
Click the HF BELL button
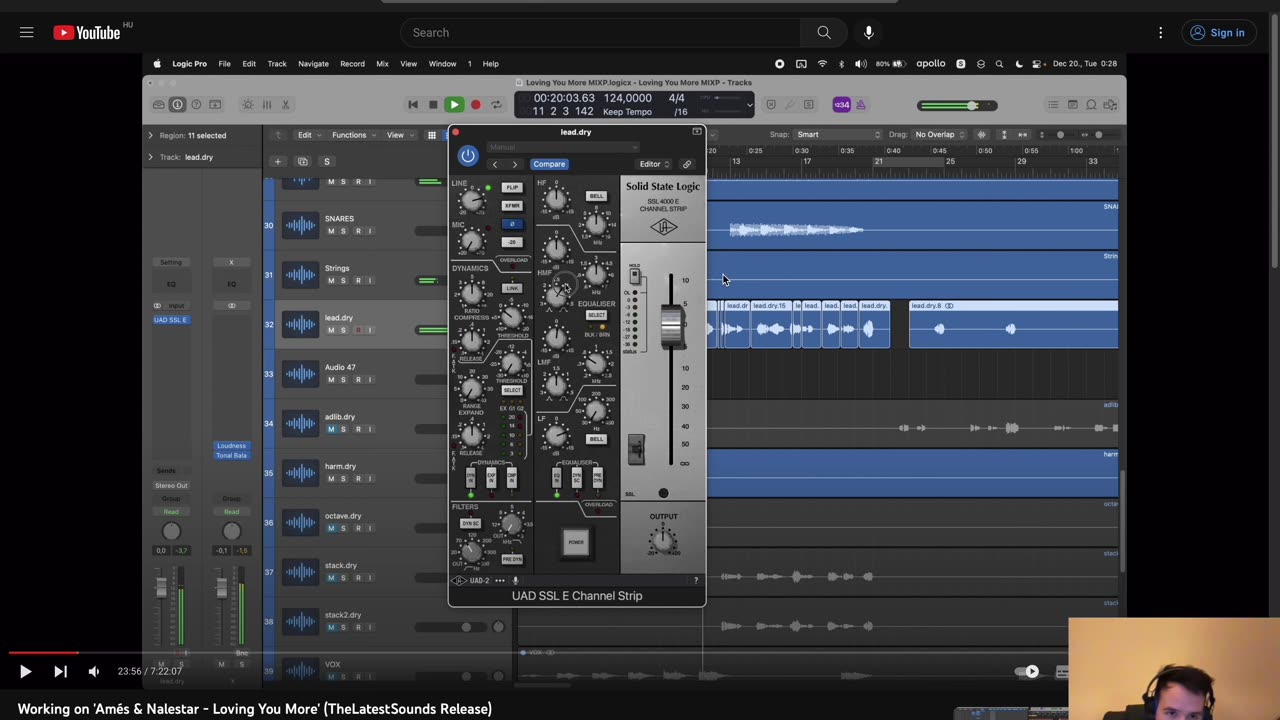pyautogui.click(x=597, y=196)
